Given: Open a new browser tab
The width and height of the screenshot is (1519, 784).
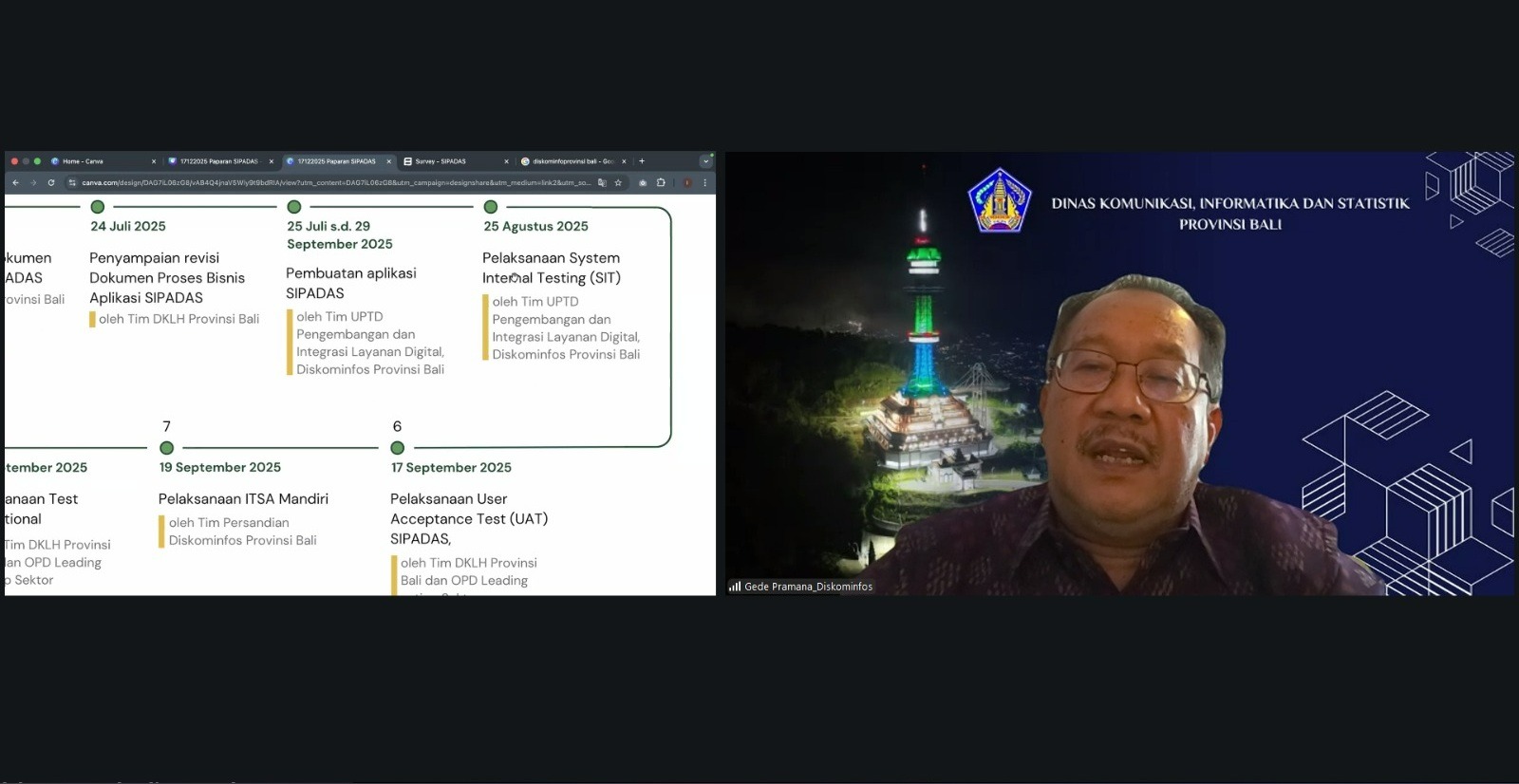Looking at the screenshot, I should 642,161.
